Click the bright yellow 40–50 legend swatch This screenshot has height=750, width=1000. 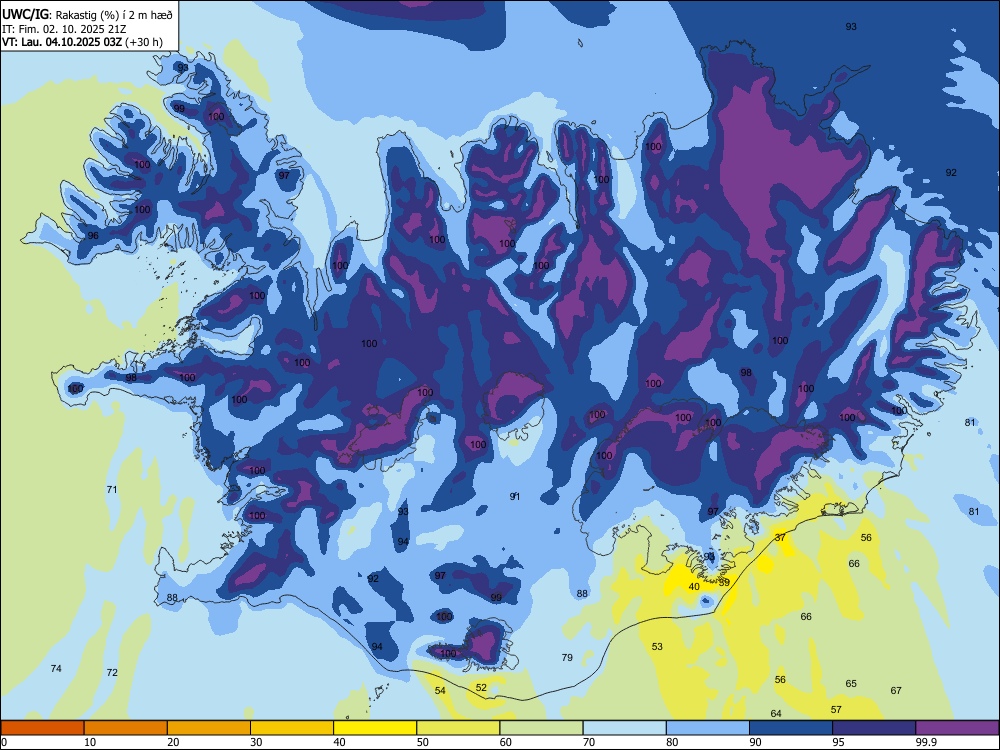click(375, 728)
